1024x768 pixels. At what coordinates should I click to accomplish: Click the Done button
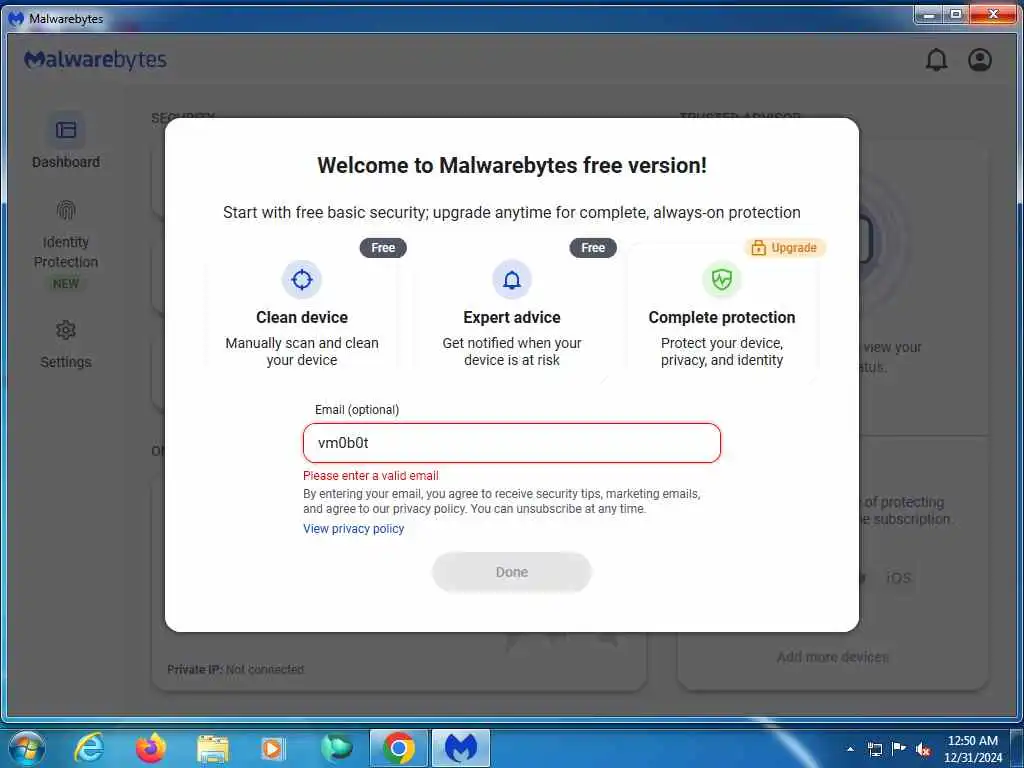(x=512, y=572)
